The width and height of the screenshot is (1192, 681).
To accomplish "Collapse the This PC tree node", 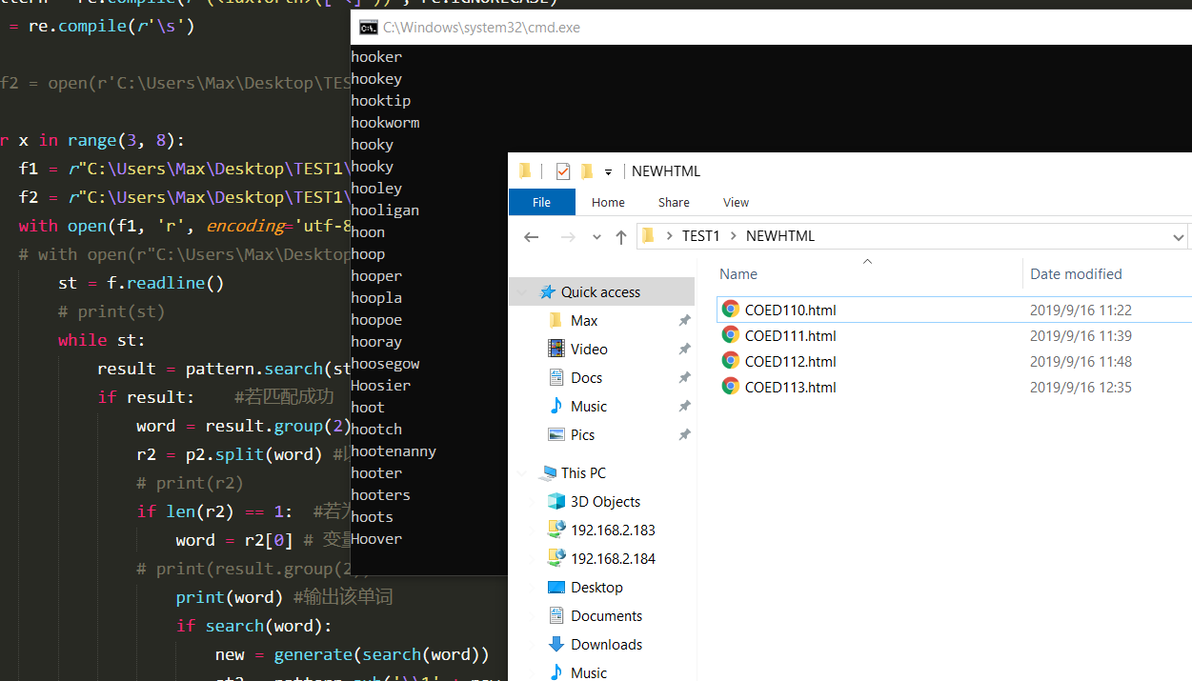I will [x=522, y=473].
